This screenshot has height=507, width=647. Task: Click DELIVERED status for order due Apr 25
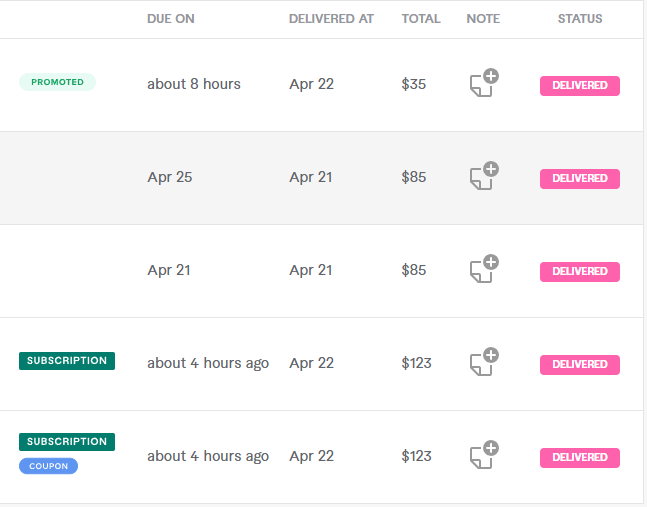580,179
